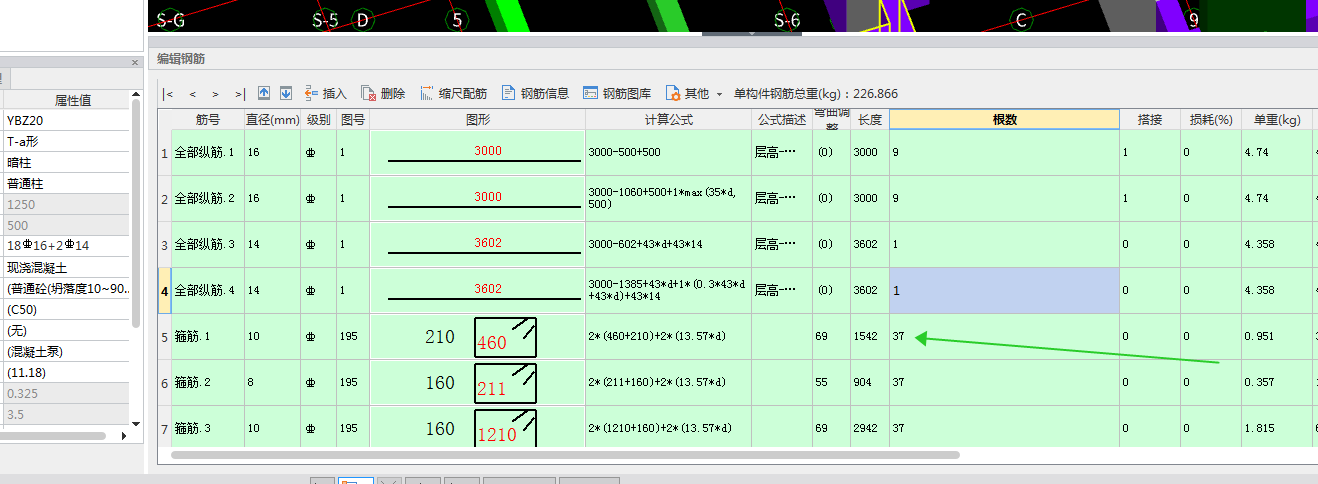Click 全部纵筋.3 name cell
This screenshot has height=484, width=1318.
[x=207, y=244]
